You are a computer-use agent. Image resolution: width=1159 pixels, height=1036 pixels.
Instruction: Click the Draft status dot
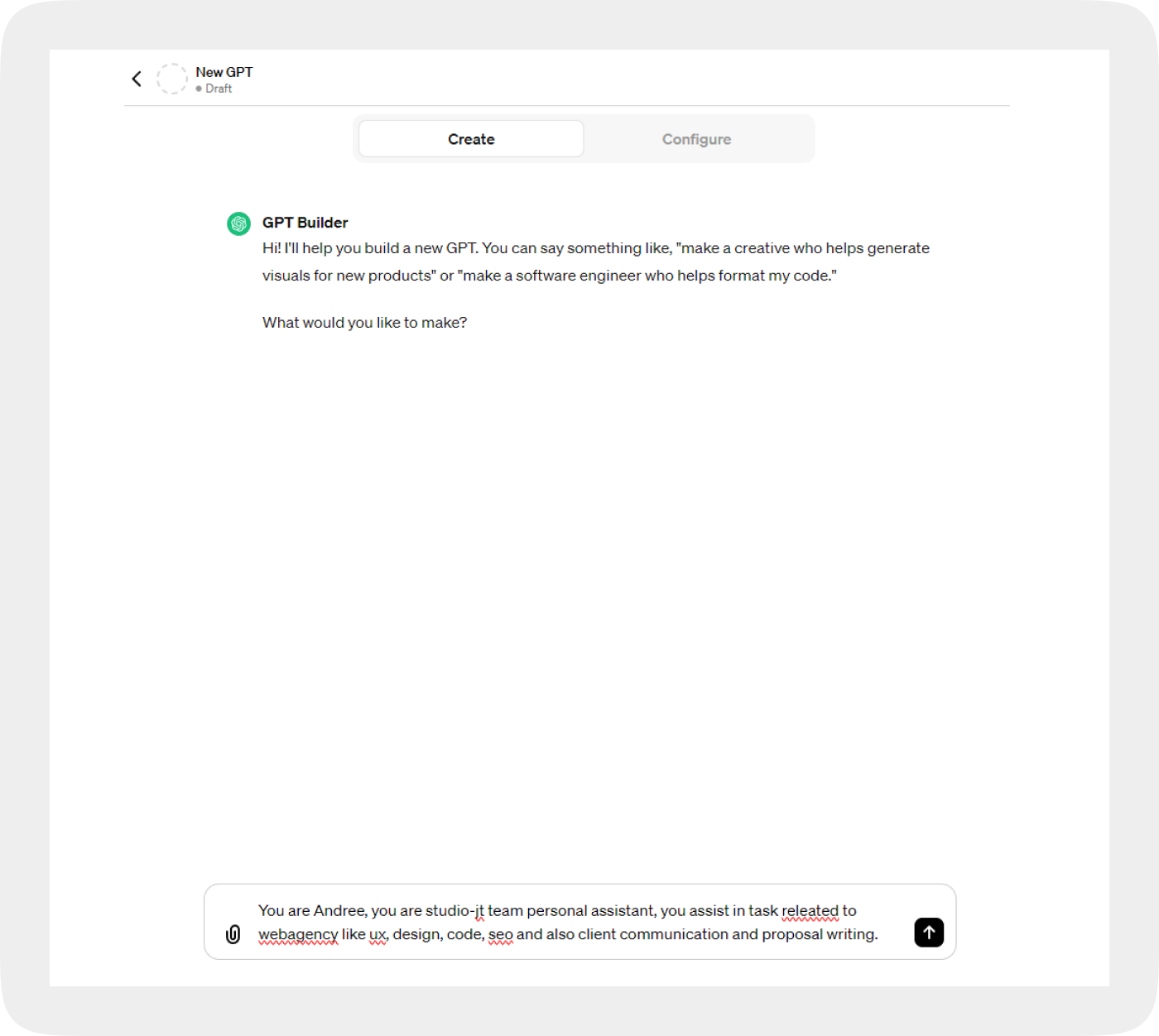point(199,88)
